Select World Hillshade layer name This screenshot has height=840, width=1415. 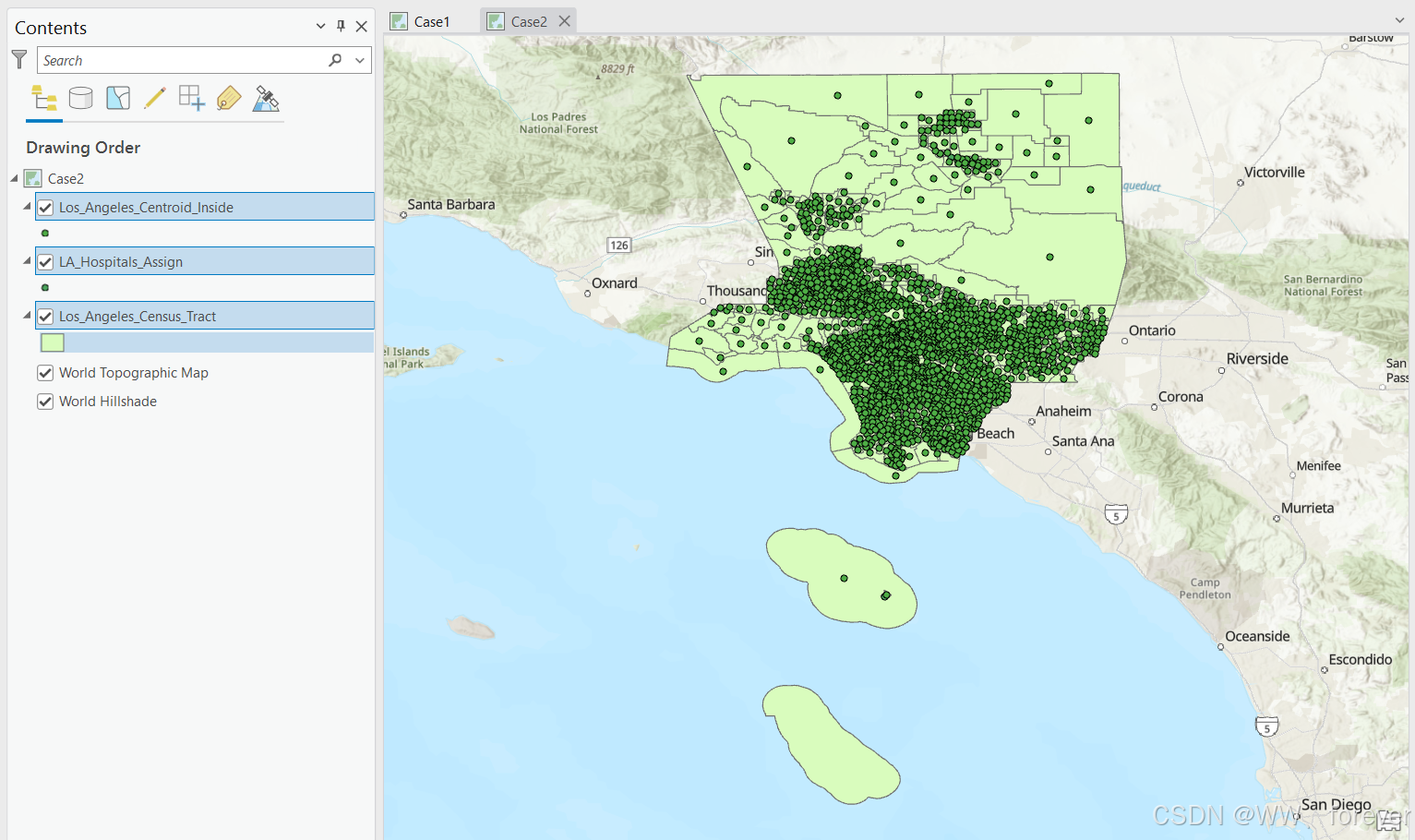click(x=108, y=402)
